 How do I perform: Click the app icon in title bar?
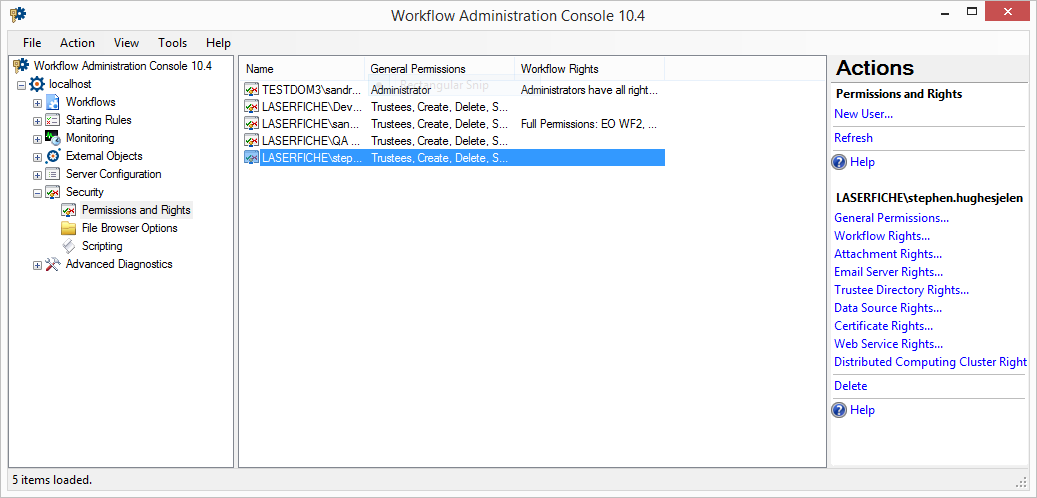[19, 14]
